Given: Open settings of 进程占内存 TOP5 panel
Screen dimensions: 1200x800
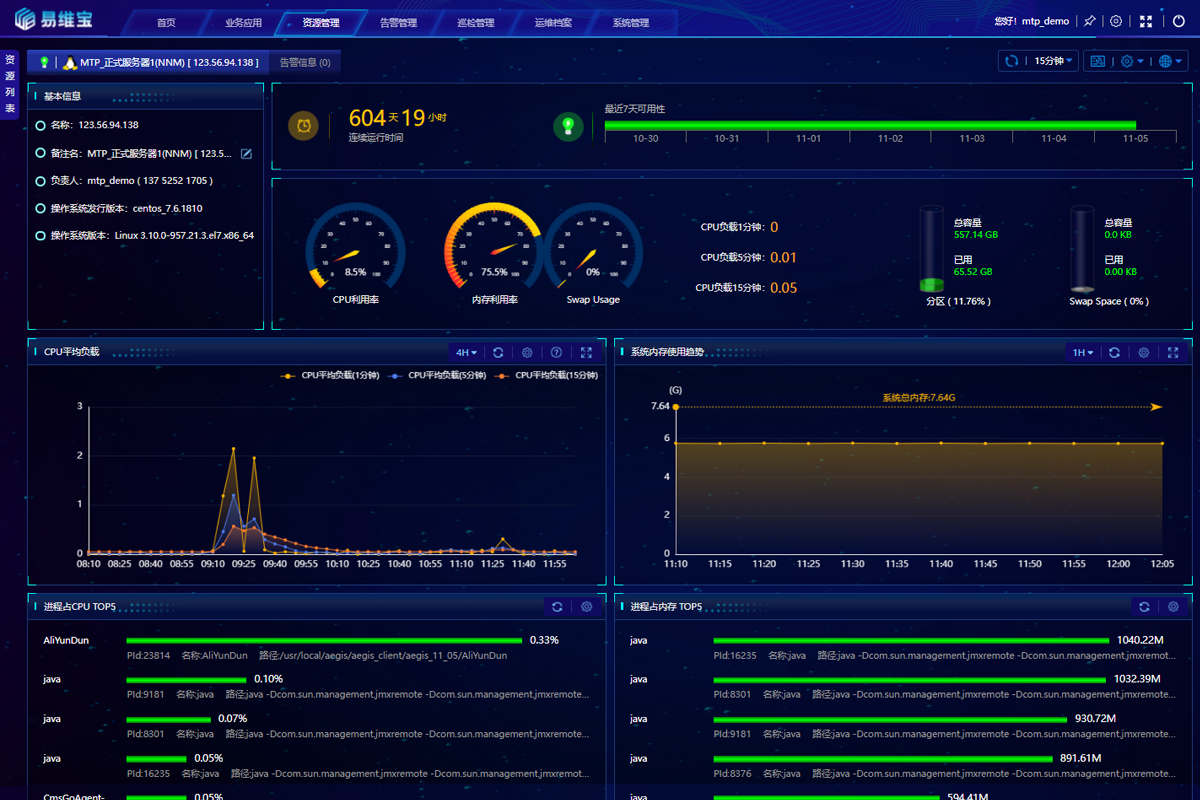Looking at the screenshot, I should (1173, 607).
